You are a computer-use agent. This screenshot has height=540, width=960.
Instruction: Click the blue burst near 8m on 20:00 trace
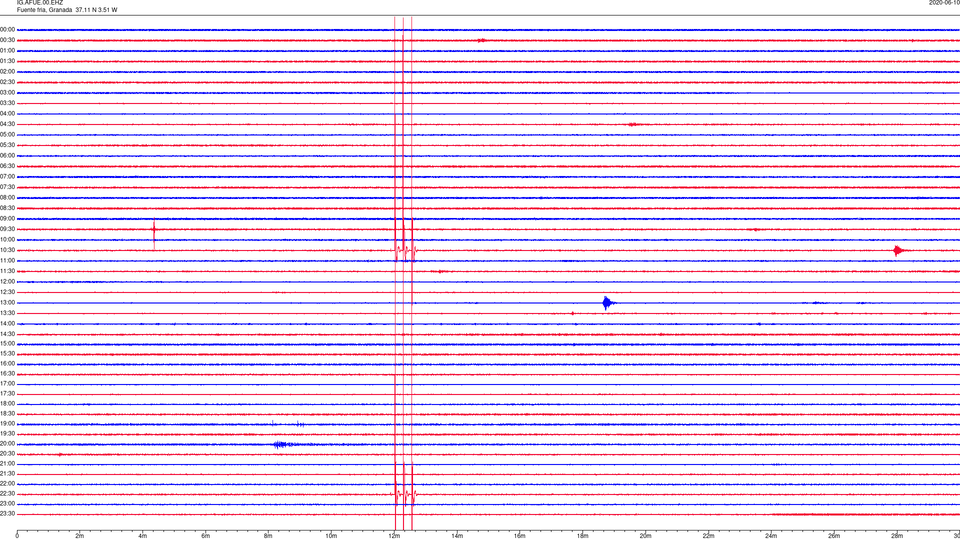point(283,444)
